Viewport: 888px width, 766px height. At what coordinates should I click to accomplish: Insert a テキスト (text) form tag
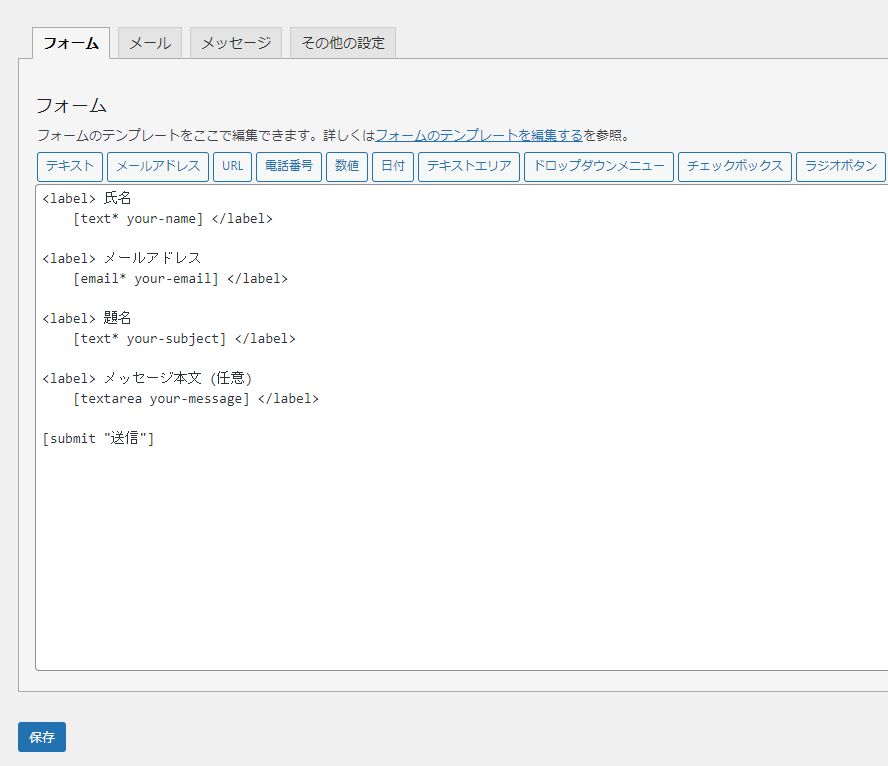tap(69, 167)
